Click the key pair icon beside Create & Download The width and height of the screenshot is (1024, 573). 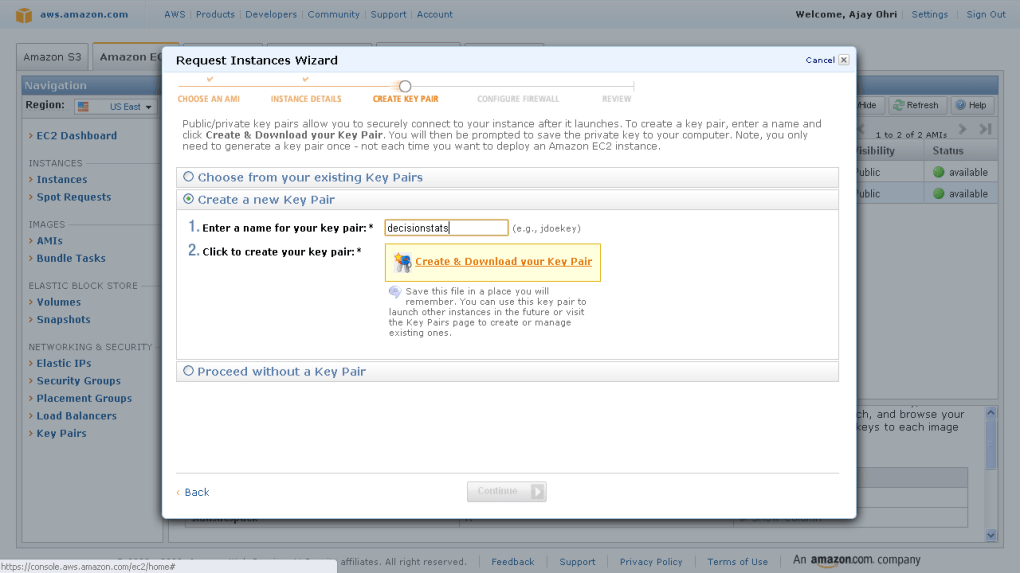[x=403, y=263]
